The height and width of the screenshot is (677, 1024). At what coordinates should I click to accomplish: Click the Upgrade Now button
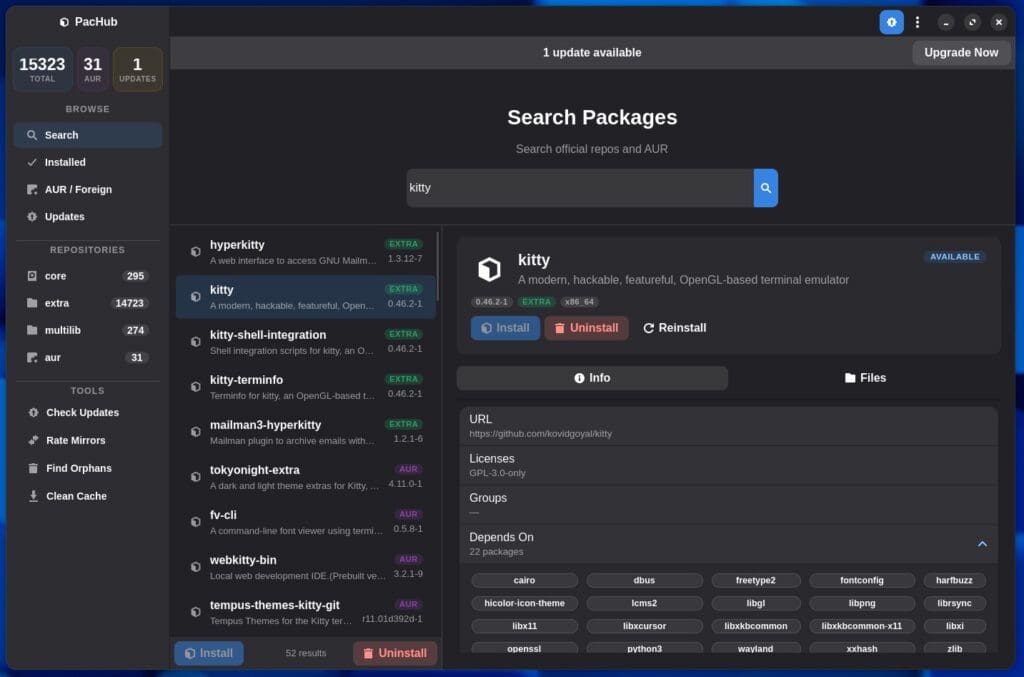point(960,52)
